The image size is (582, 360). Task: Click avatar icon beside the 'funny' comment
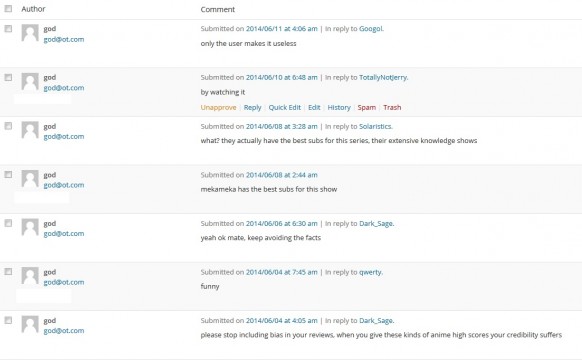[x=30, y=276]
